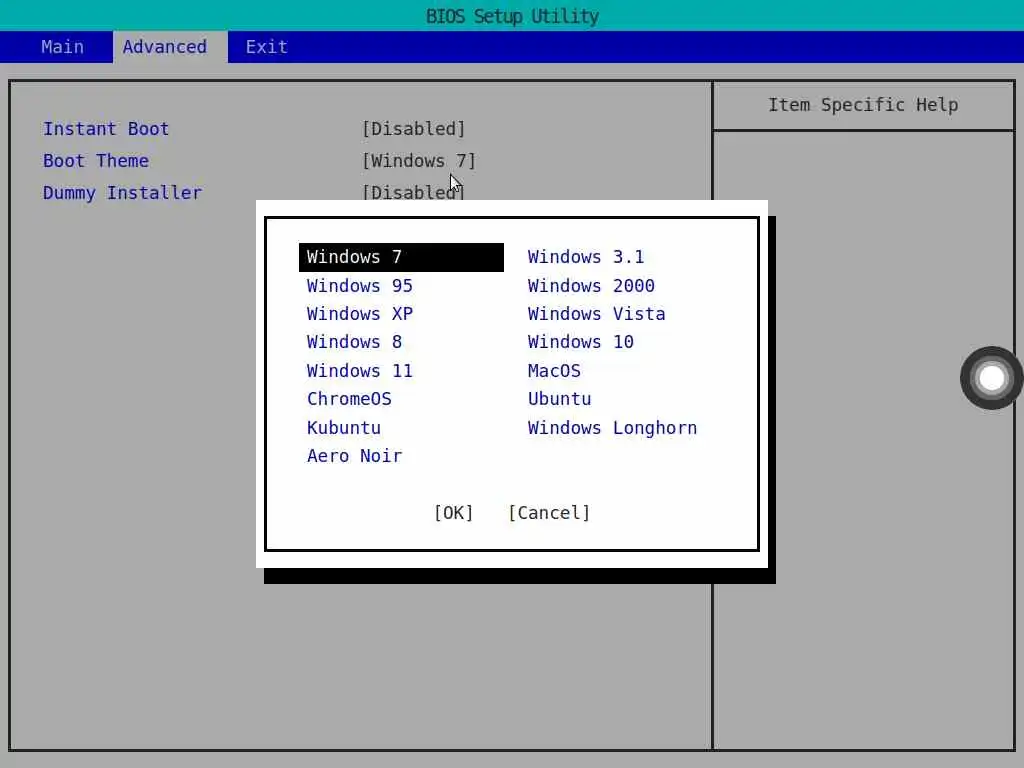
Task: Confirm selection with the [OK] button
Action: (x=454, y=513)
